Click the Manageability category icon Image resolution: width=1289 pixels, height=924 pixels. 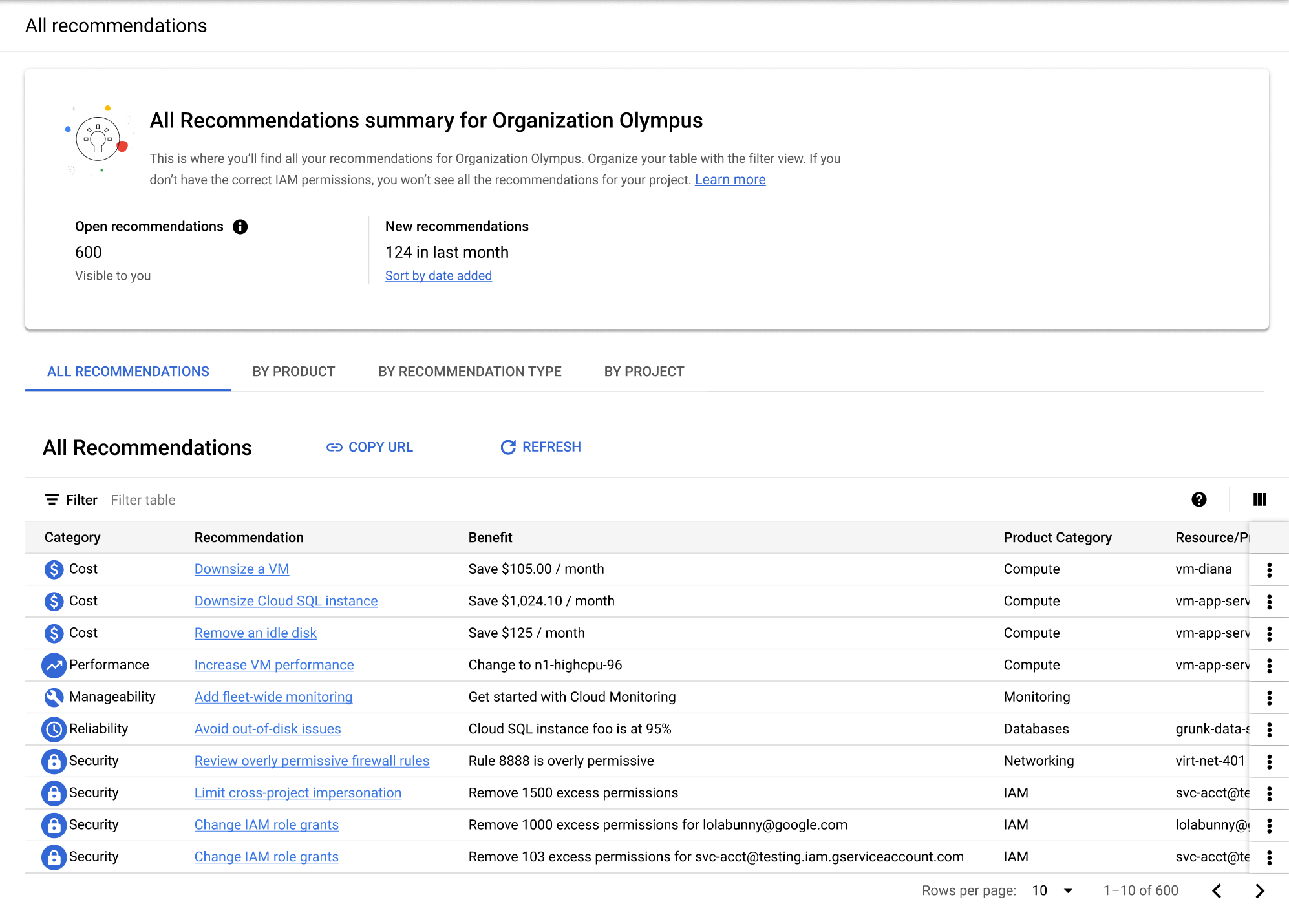pyautogui.click(x=51, y=697)
